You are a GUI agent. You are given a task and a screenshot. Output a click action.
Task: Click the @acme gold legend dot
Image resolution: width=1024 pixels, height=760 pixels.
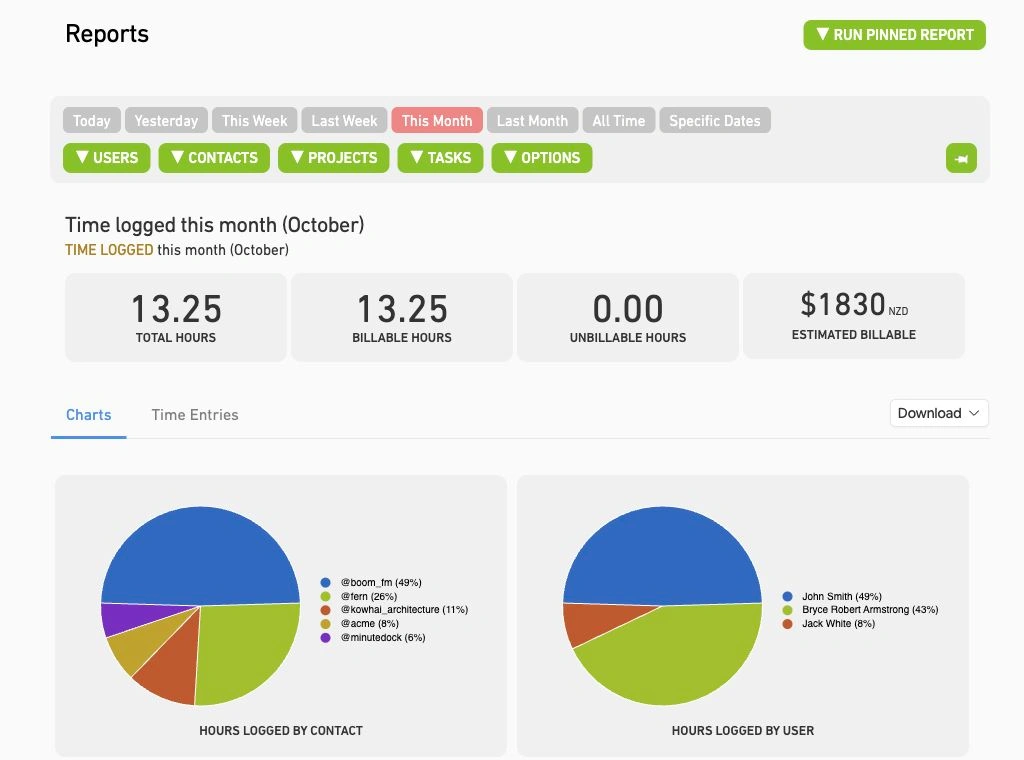[325, 624]
